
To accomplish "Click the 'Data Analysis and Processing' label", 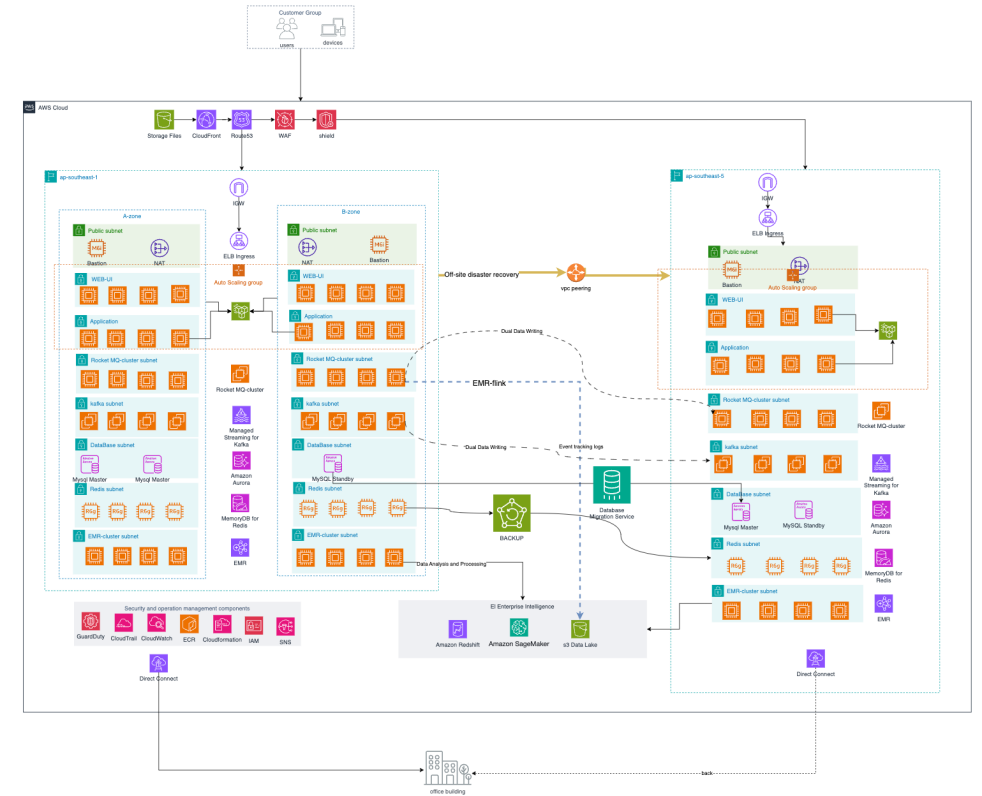I will pos(452,564).
